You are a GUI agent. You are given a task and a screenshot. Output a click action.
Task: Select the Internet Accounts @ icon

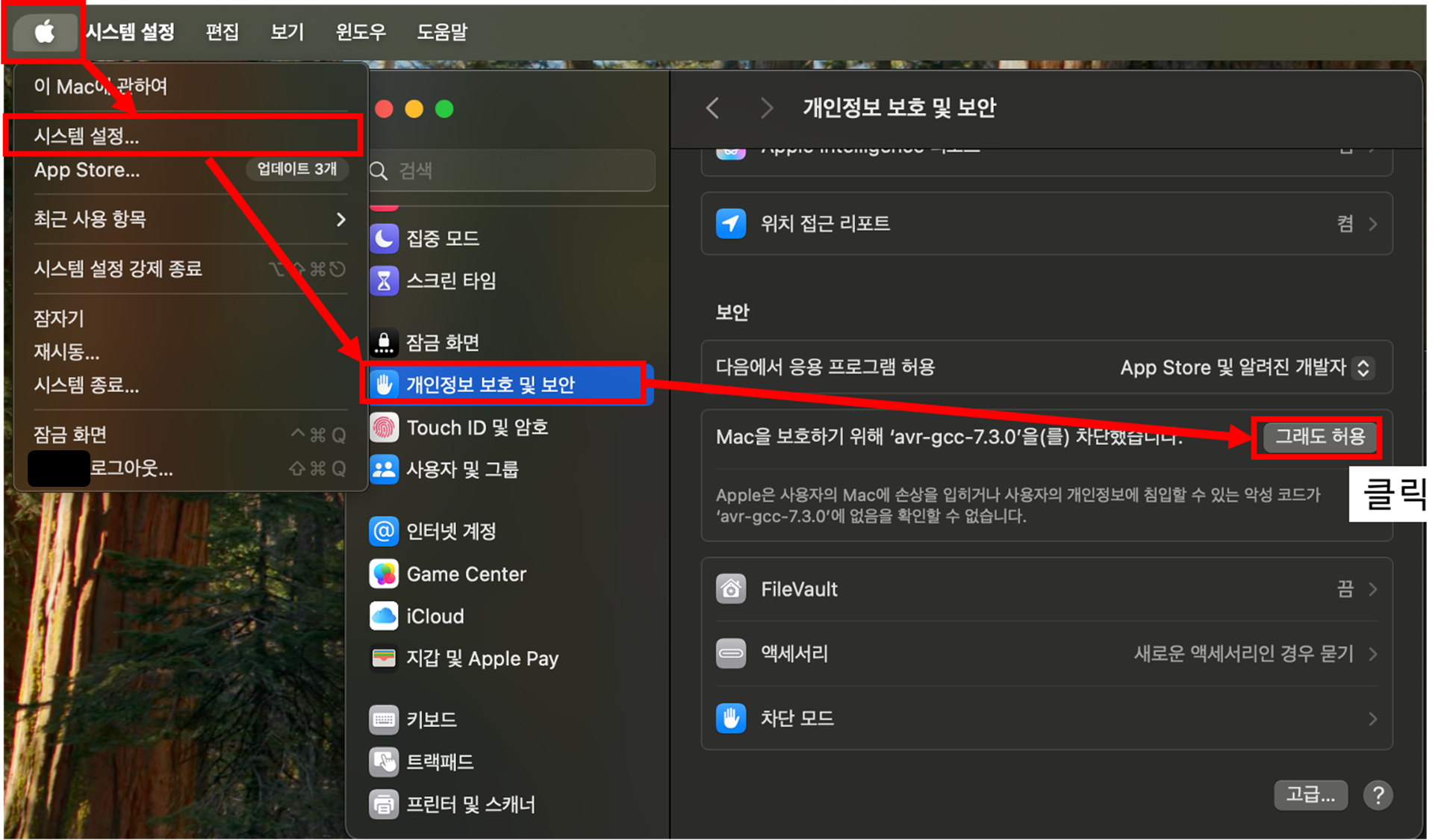pyautogui.click(x=384, y=532)
